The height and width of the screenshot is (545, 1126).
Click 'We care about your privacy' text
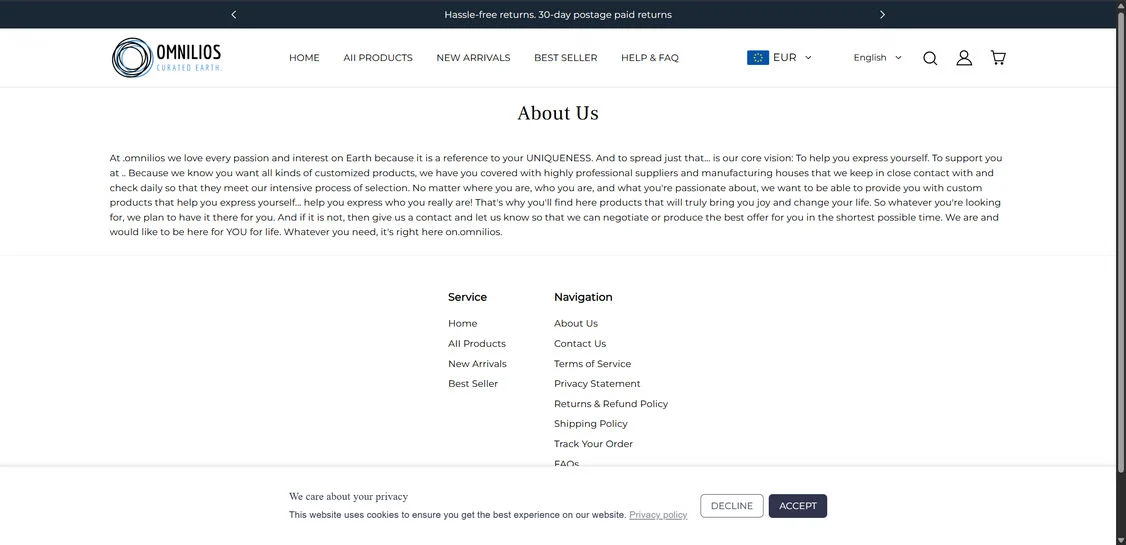pyautogui.click(x=348, y=496)
